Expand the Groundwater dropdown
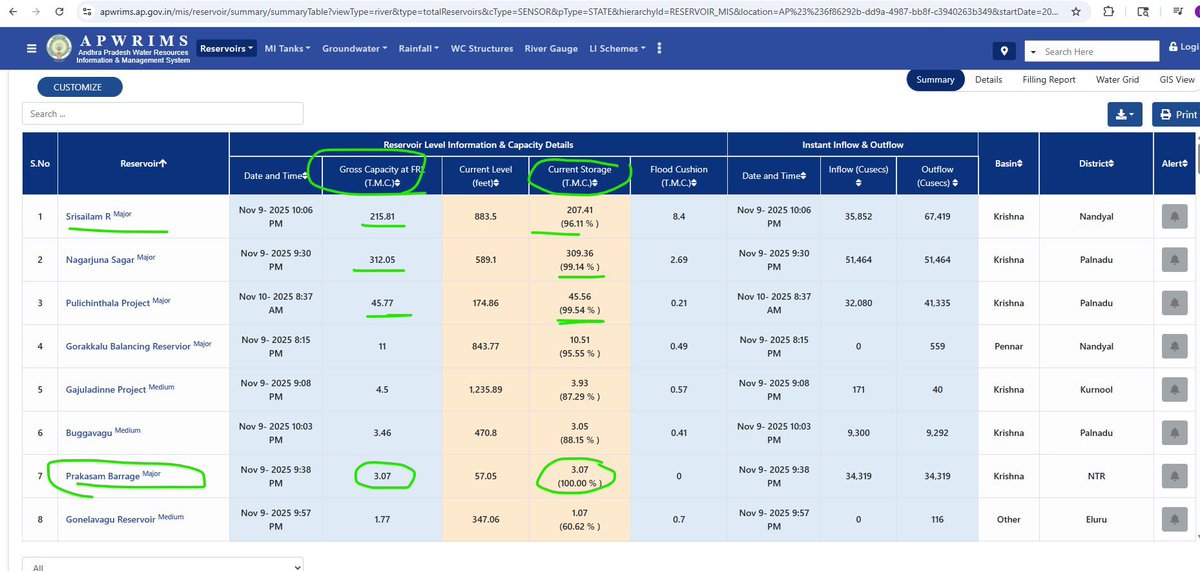 point(355,48)
